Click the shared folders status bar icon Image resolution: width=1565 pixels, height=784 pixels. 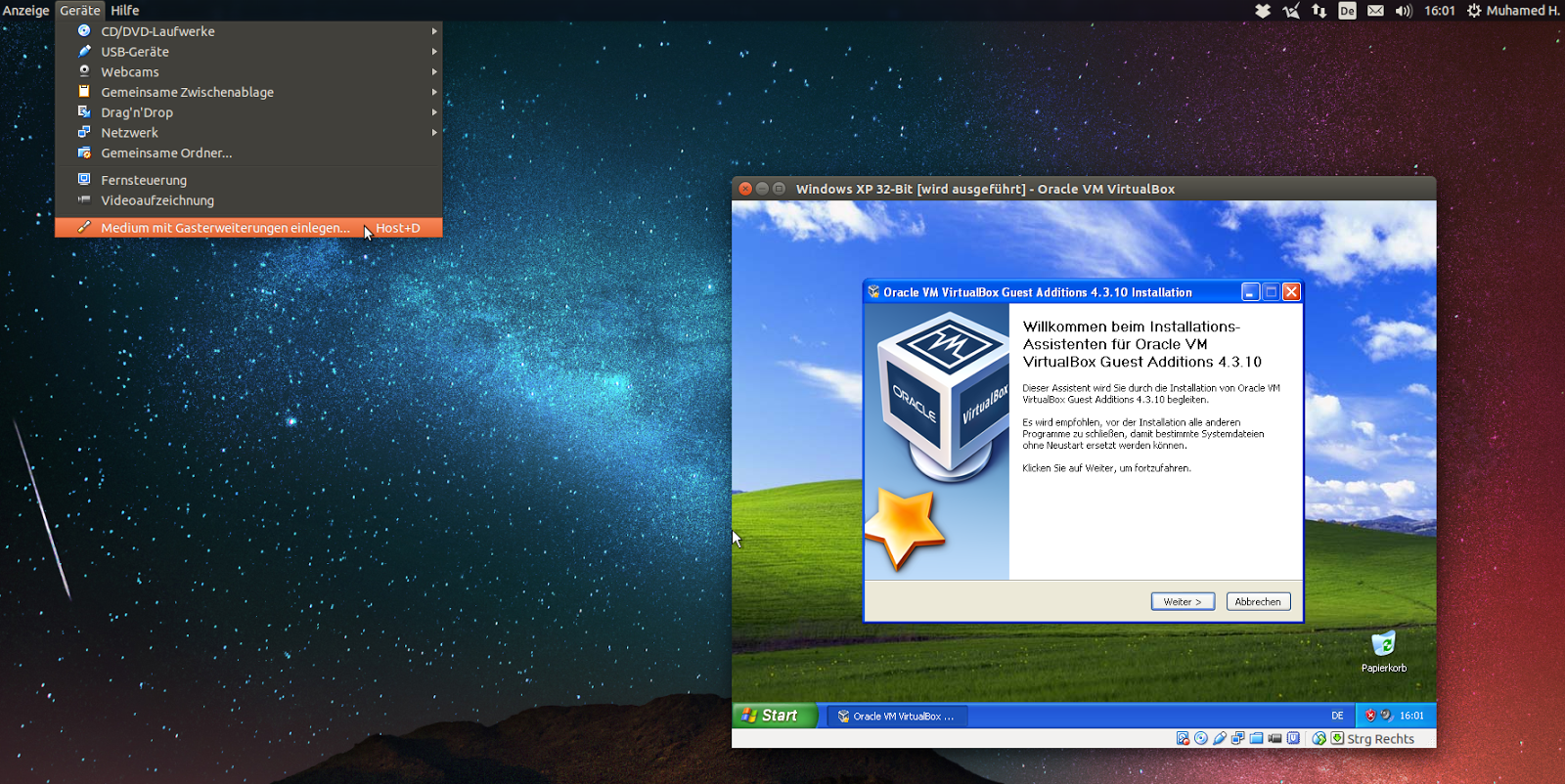pyautogui.click(x=1256, y=738)
